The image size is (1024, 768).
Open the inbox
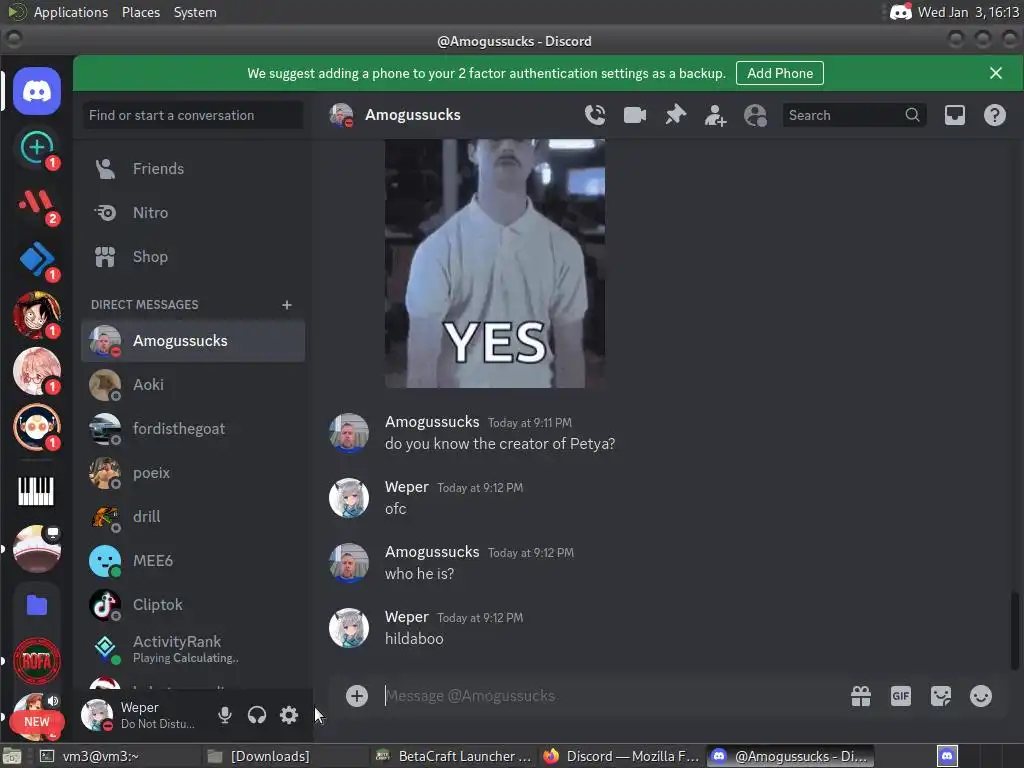955,115
